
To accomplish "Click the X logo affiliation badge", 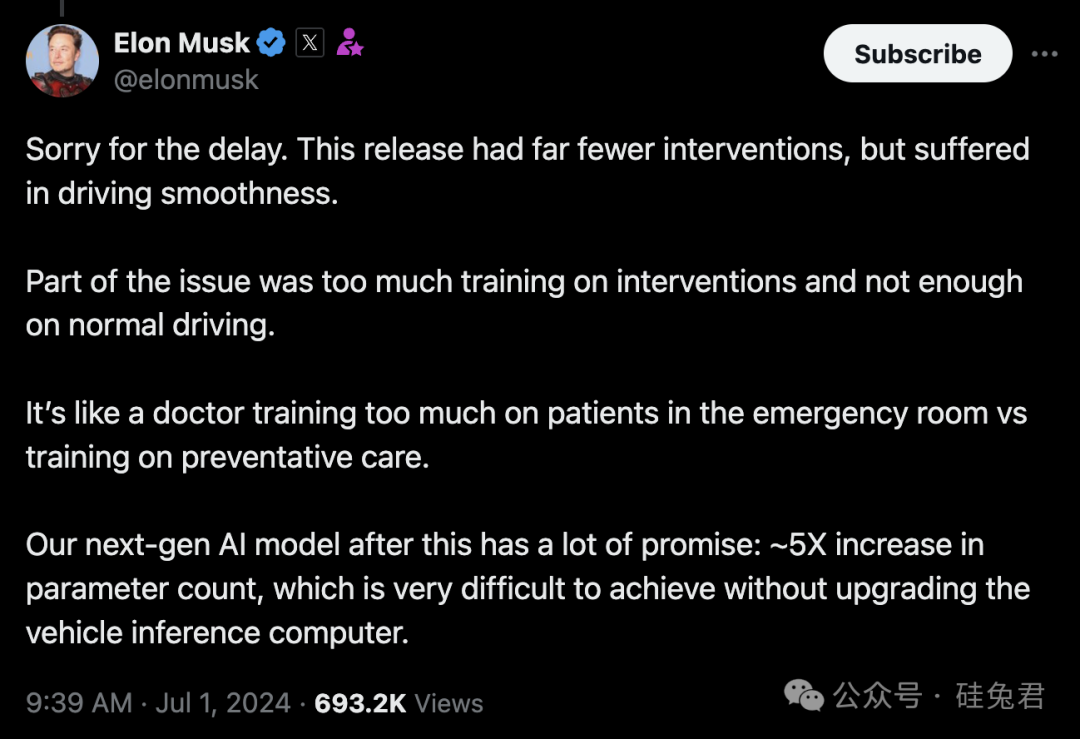I will (x=310, y=43).
